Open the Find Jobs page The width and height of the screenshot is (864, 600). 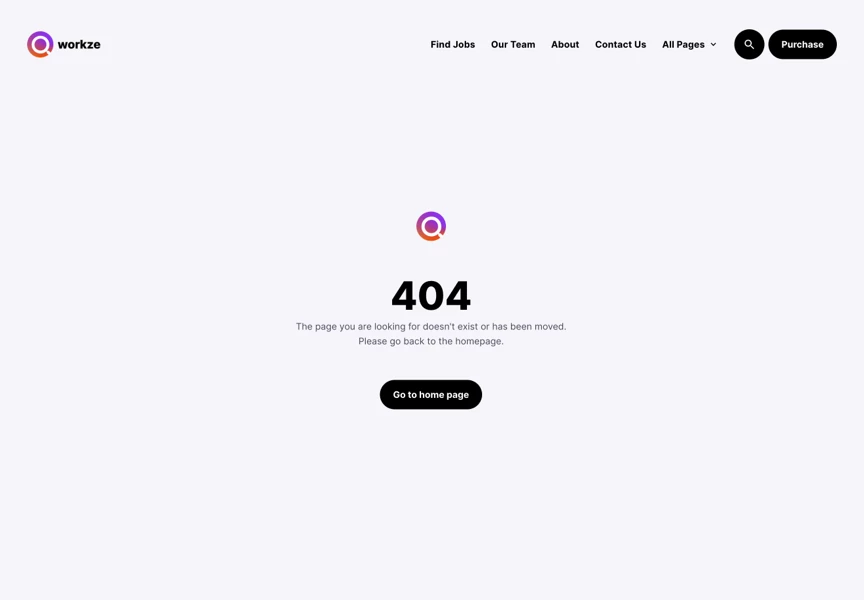tap(452, 45)
